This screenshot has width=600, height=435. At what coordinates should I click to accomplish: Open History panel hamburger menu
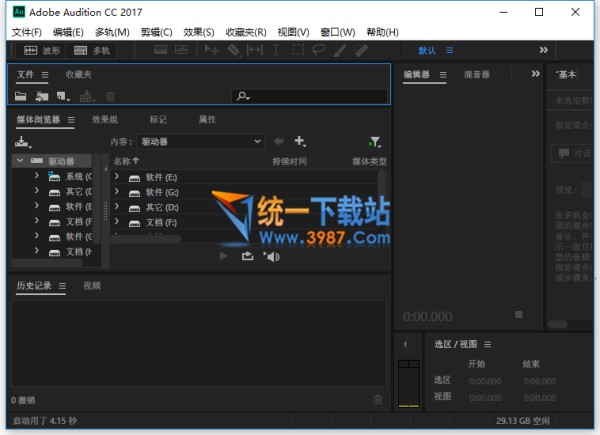62,286
